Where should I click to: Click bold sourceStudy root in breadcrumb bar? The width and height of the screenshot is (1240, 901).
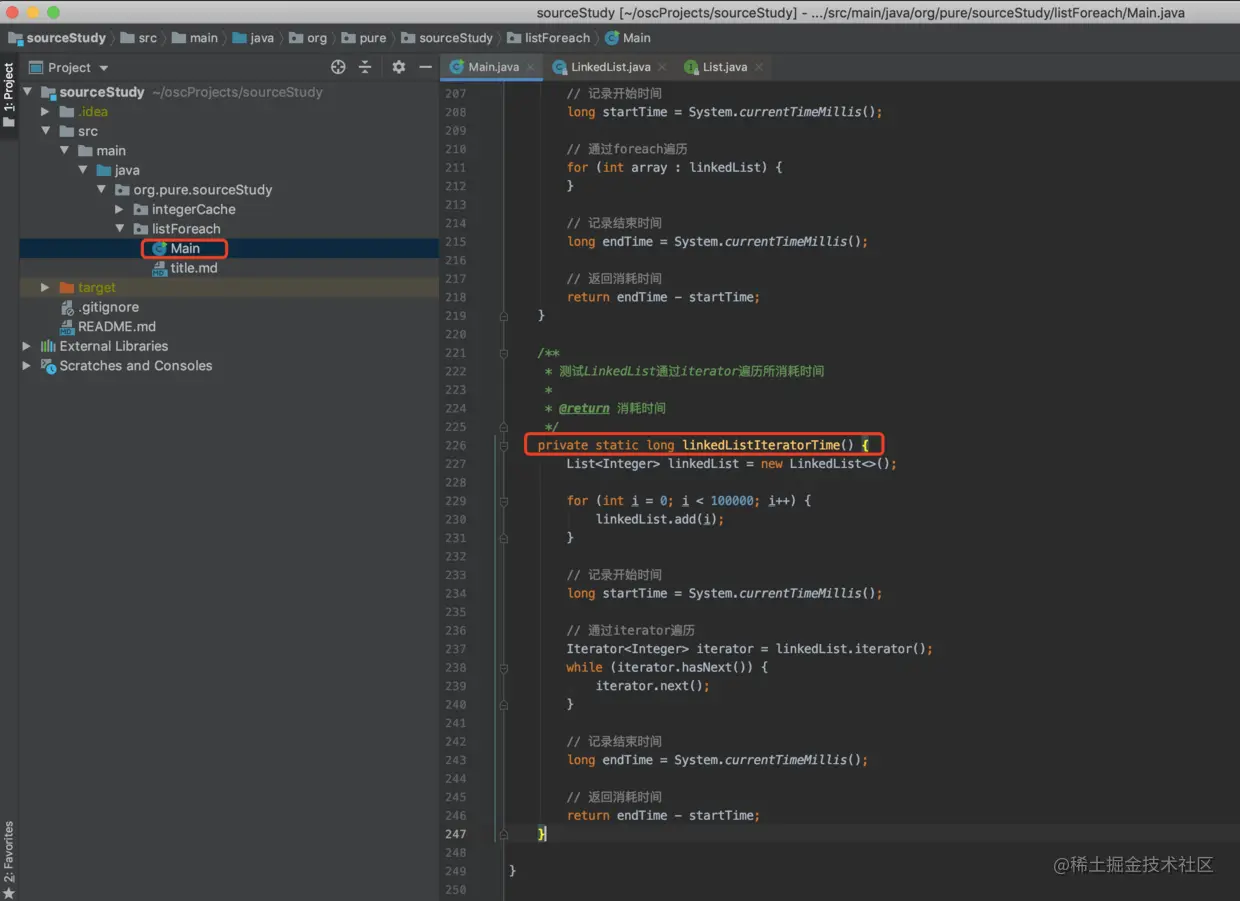coord(58,38)
